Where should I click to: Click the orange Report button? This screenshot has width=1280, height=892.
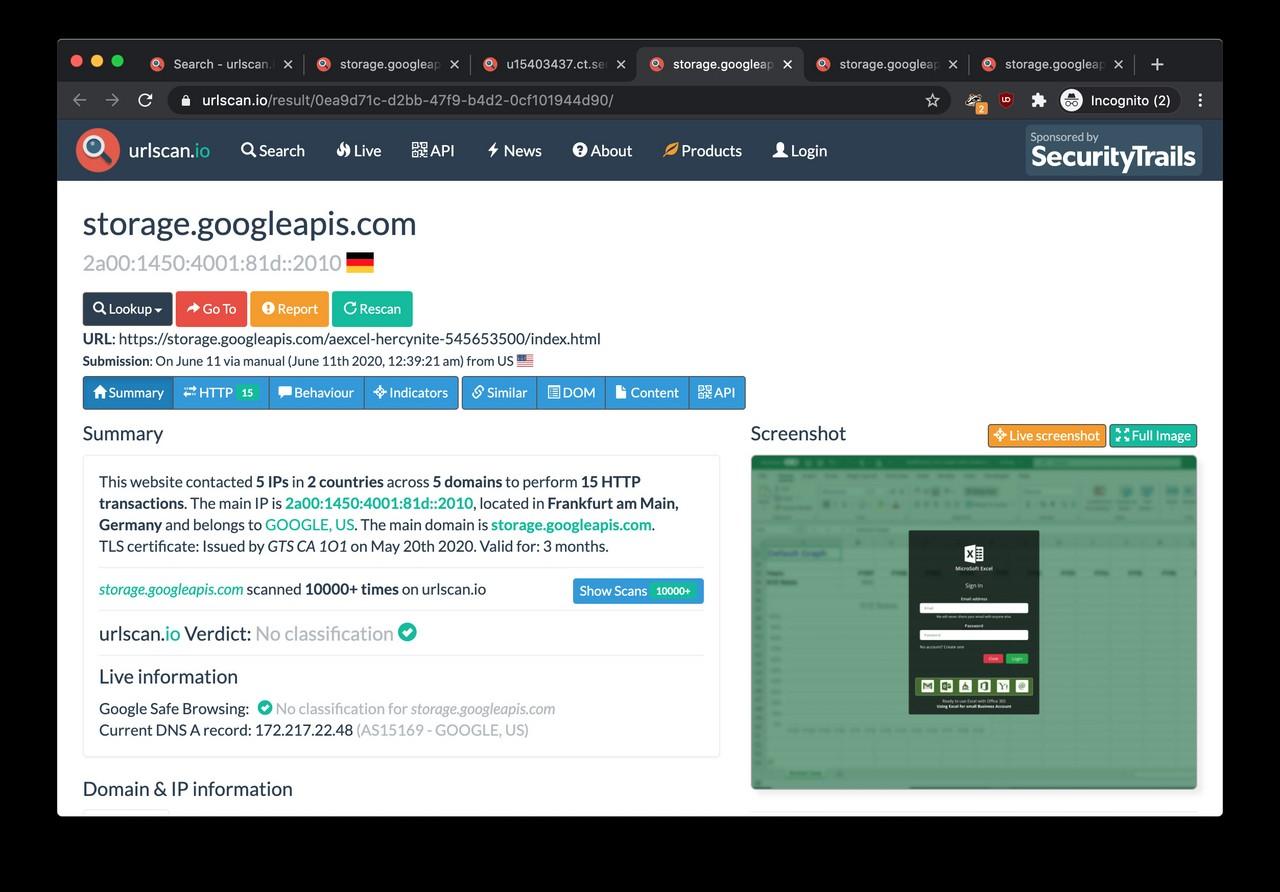(x=289, y=309)
